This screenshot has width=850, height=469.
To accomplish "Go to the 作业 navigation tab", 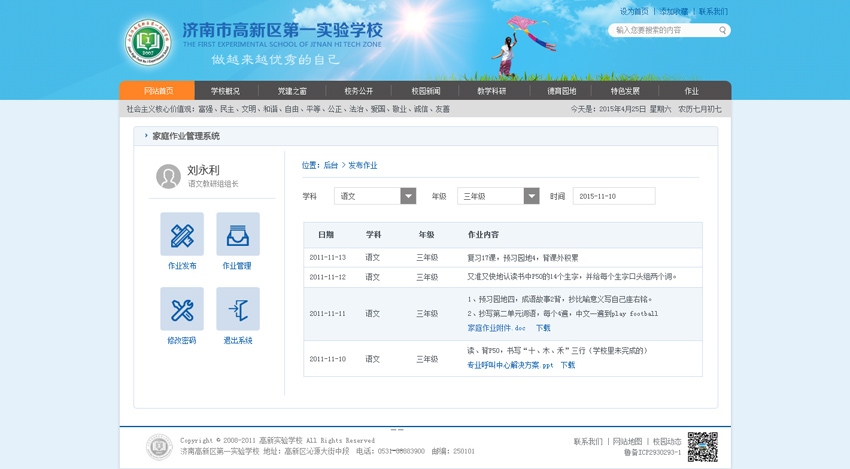I will [691, 91].
